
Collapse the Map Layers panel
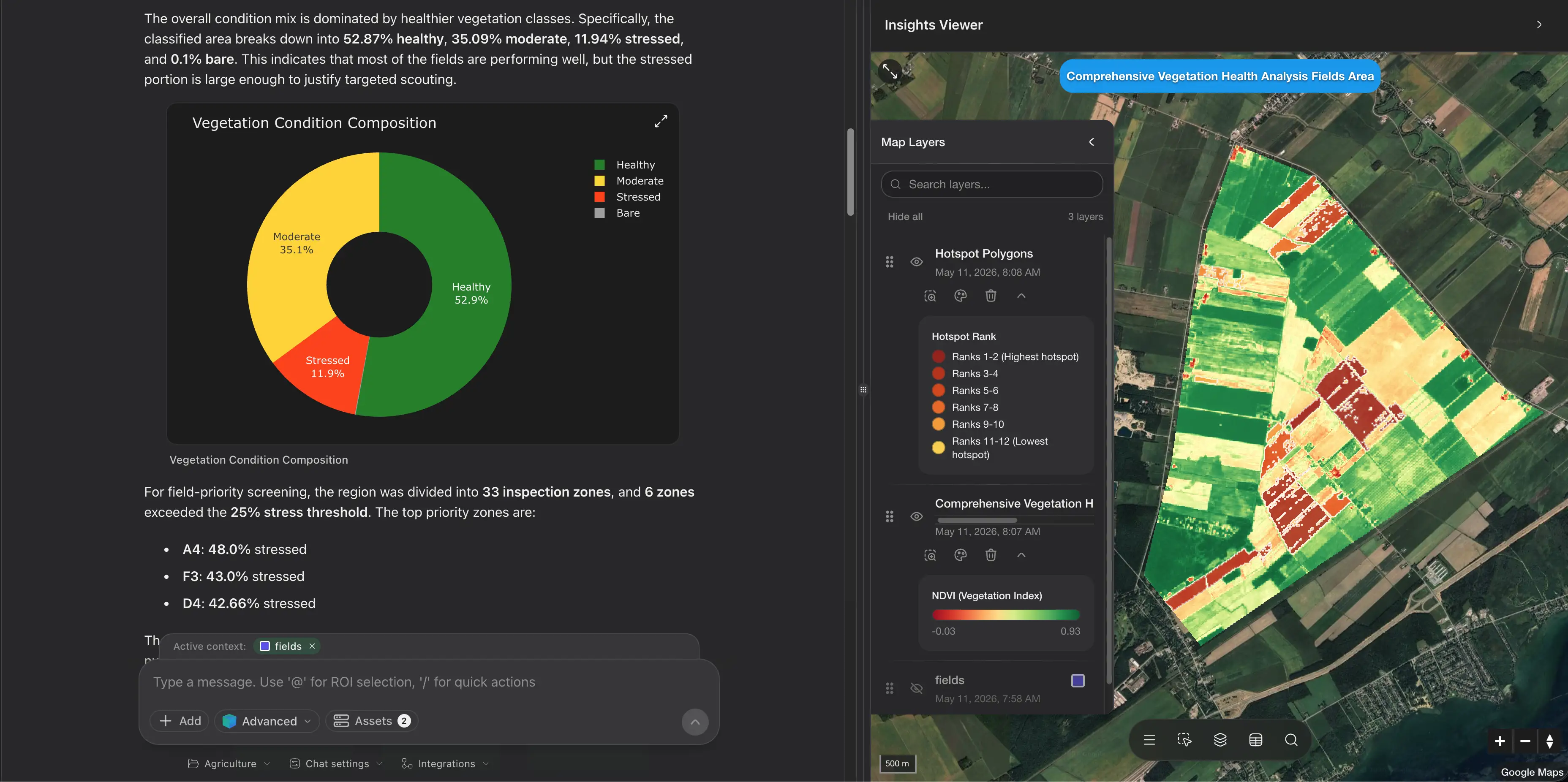(x=1092, y=142)
